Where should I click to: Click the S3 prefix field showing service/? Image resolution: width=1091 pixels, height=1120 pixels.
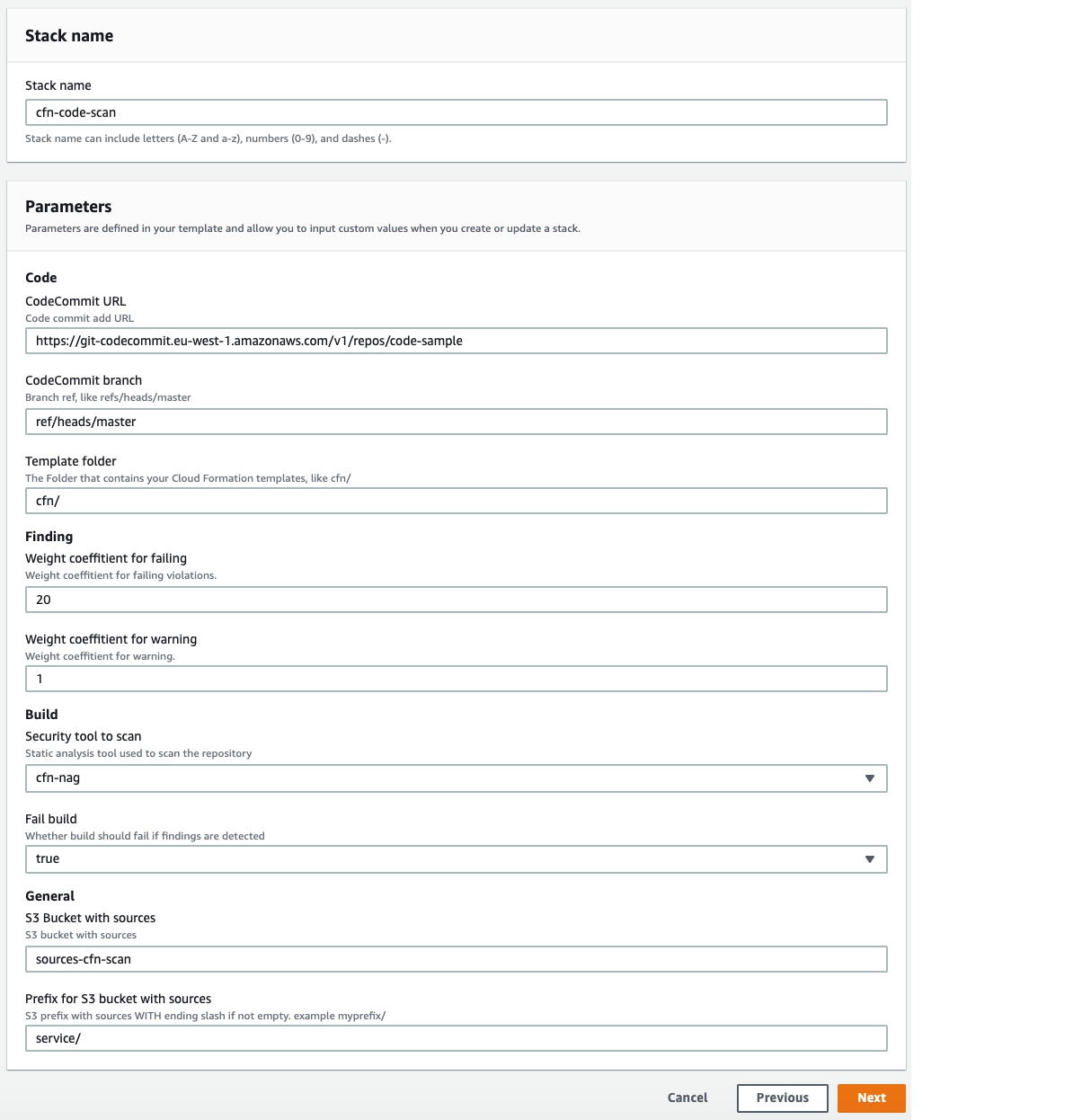pos(456,1037)
